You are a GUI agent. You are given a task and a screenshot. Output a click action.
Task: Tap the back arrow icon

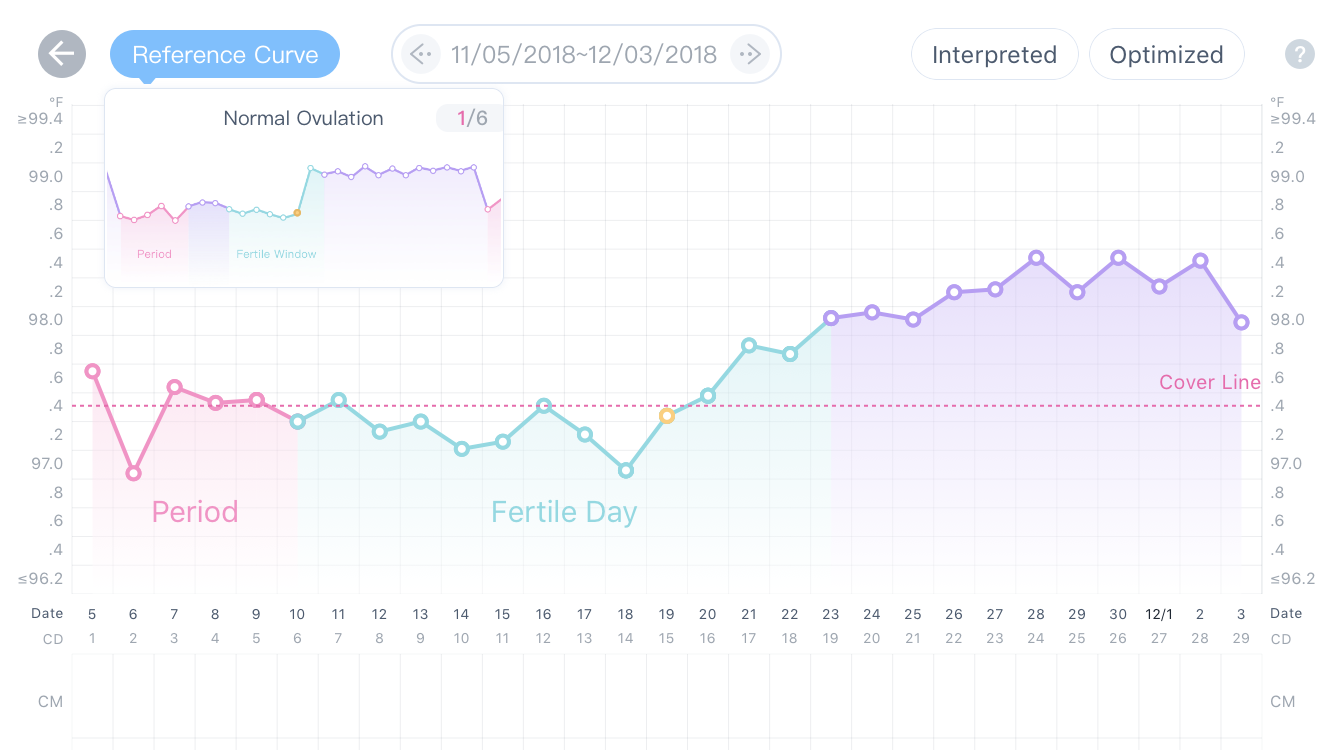point(62,54)
